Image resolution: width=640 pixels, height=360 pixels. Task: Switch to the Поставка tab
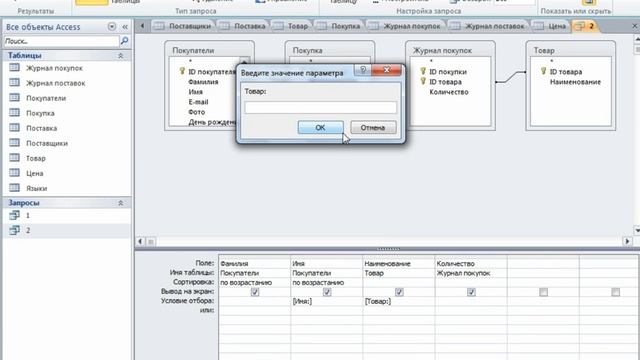click(243, 26)
